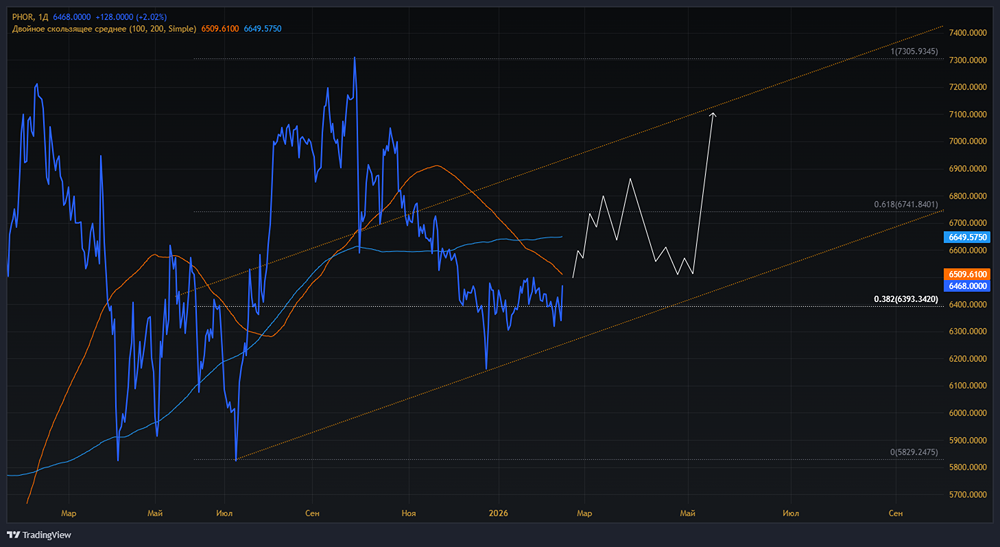Click the 5900.0000 price scale label
Image resolution: width=1000 pixels, height=547 pixels.
(x=967, y=440)
